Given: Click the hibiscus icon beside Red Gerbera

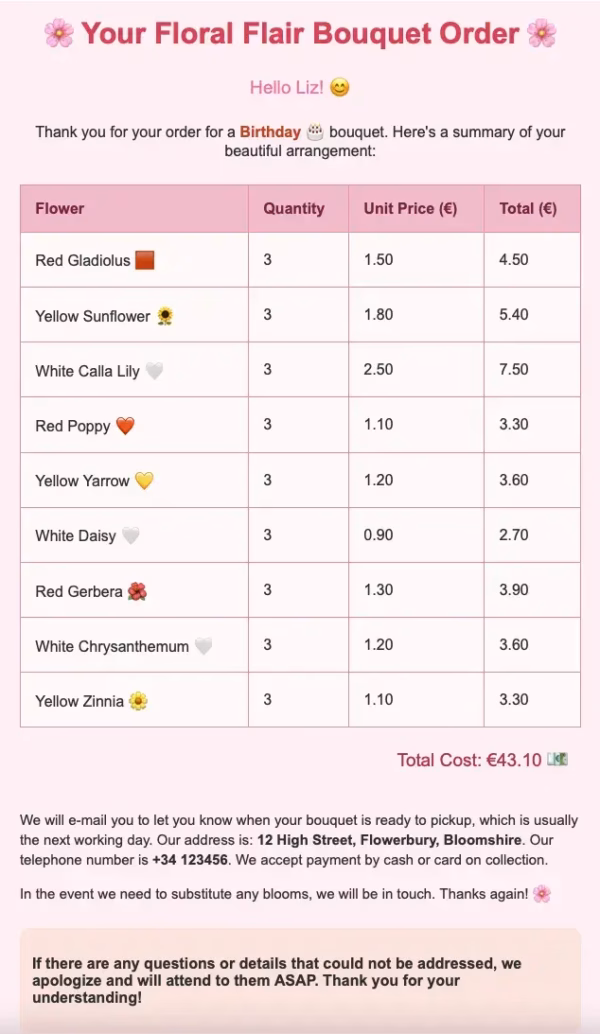Looking at the screenshot, I should point(137,591).
